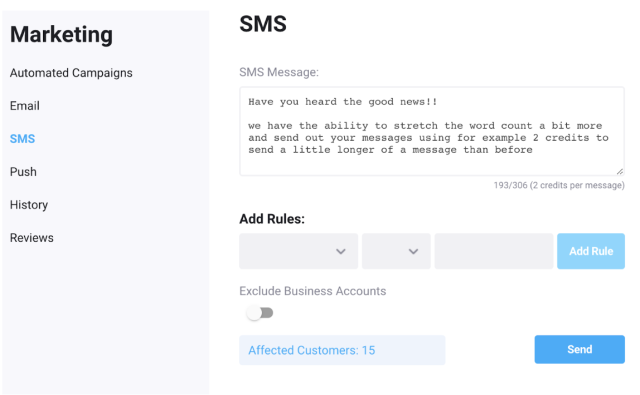Image resolution: width=640 pixels, height=395 pixels.
Task: Open Automated Campaigns in sidebar
Action: click(71, 73)
